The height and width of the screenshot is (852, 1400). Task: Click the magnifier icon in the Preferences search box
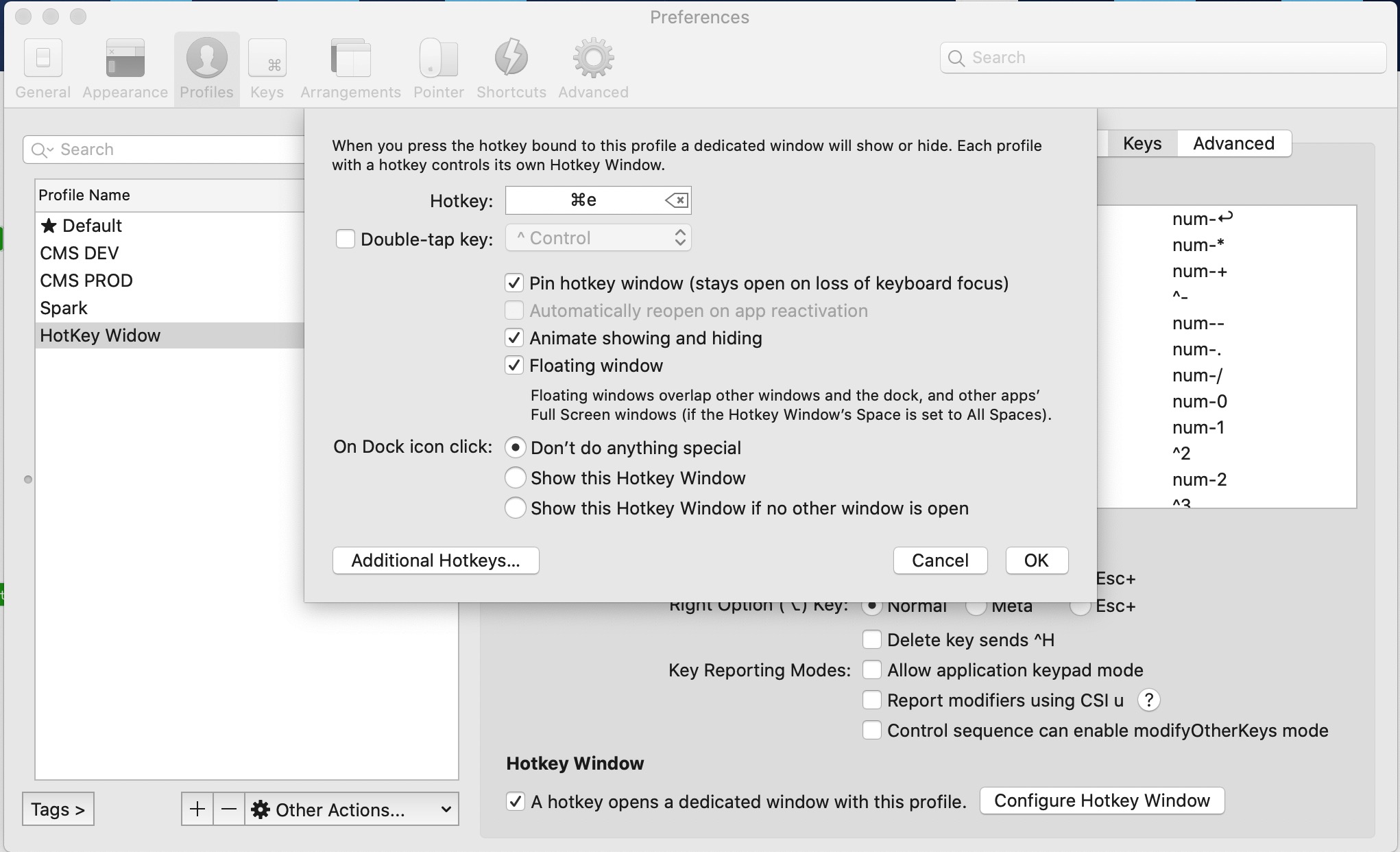(956, 58)
